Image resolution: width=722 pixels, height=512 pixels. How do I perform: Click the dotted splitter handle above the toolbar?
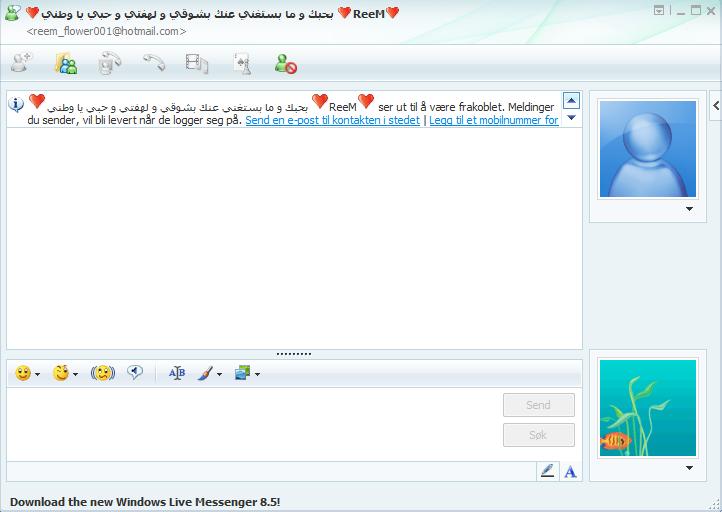[x=294, y=354]
